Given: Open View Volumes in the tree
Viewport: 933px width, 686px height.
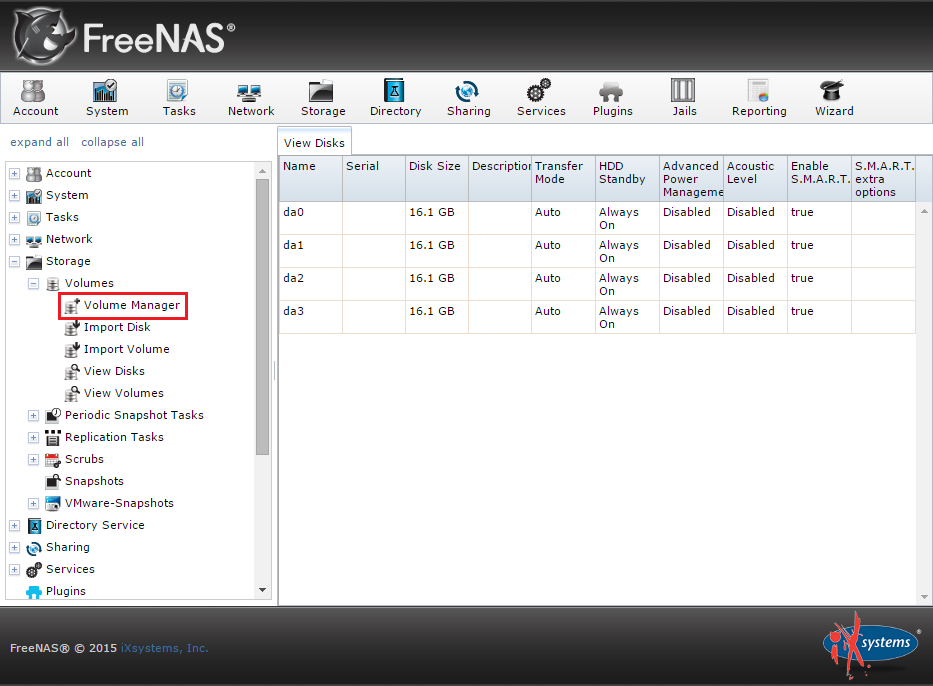Looking at the screenshot, I should coord(123,393).
